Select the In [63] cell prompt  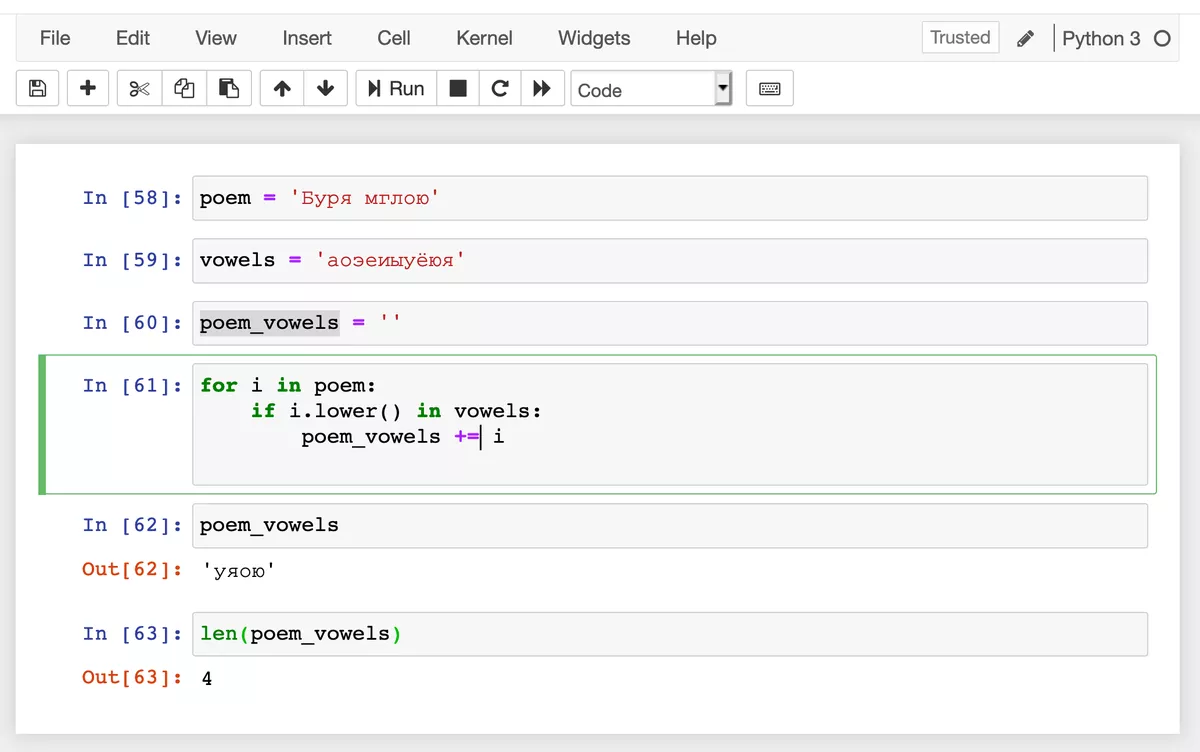point(133,634)
